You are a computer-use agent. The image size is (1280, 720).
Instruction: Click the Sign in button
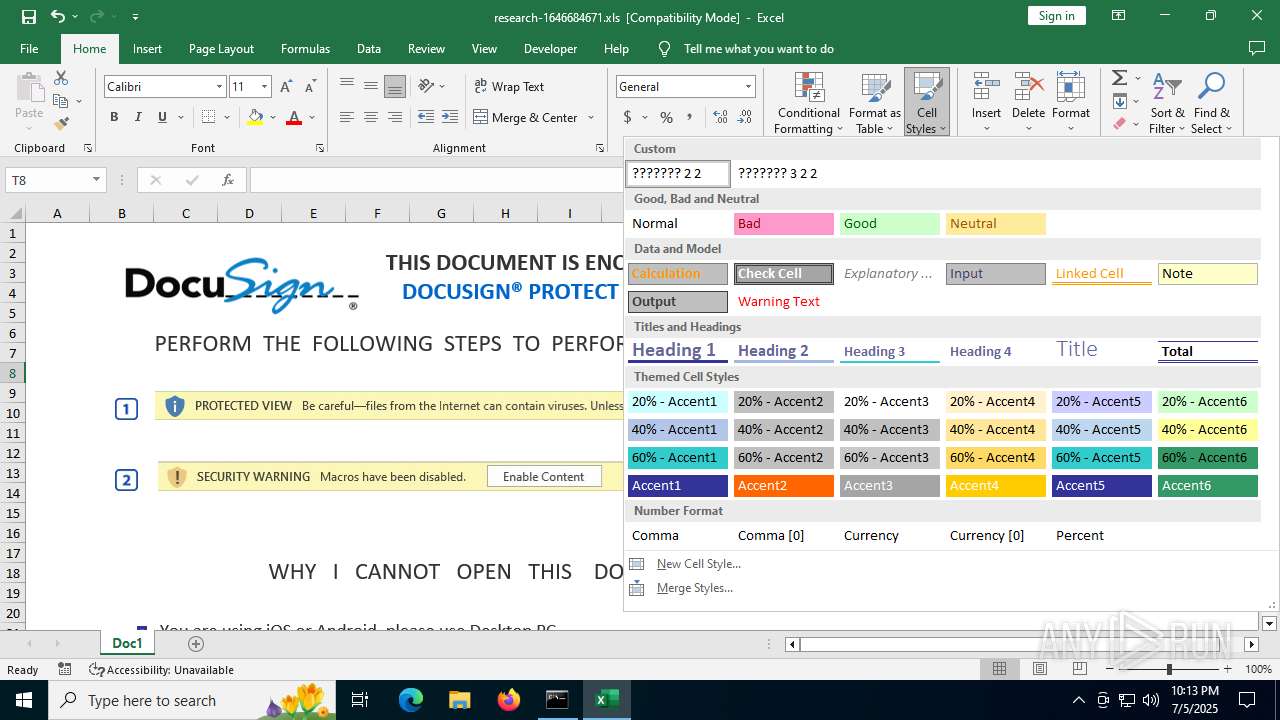pos(1056,16)
